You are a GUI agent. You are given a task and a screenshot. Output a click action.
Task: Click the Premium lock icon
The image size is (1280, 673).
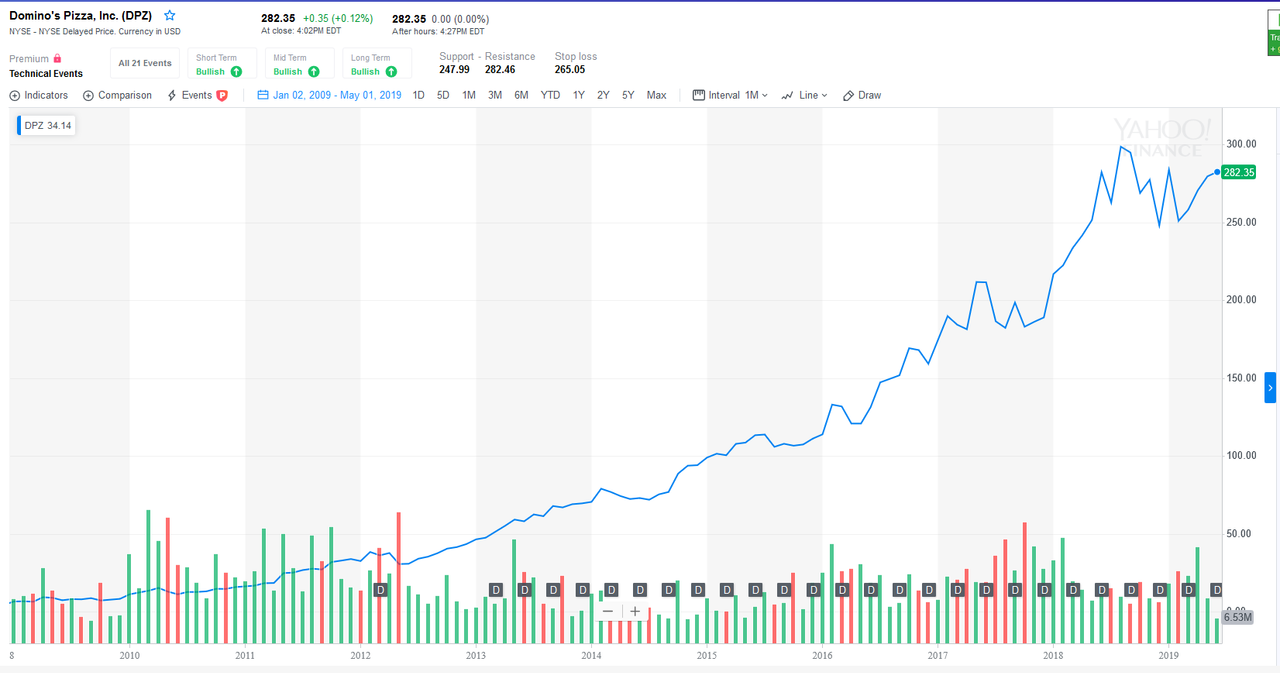pyautogui.click(x=58, y=59)
